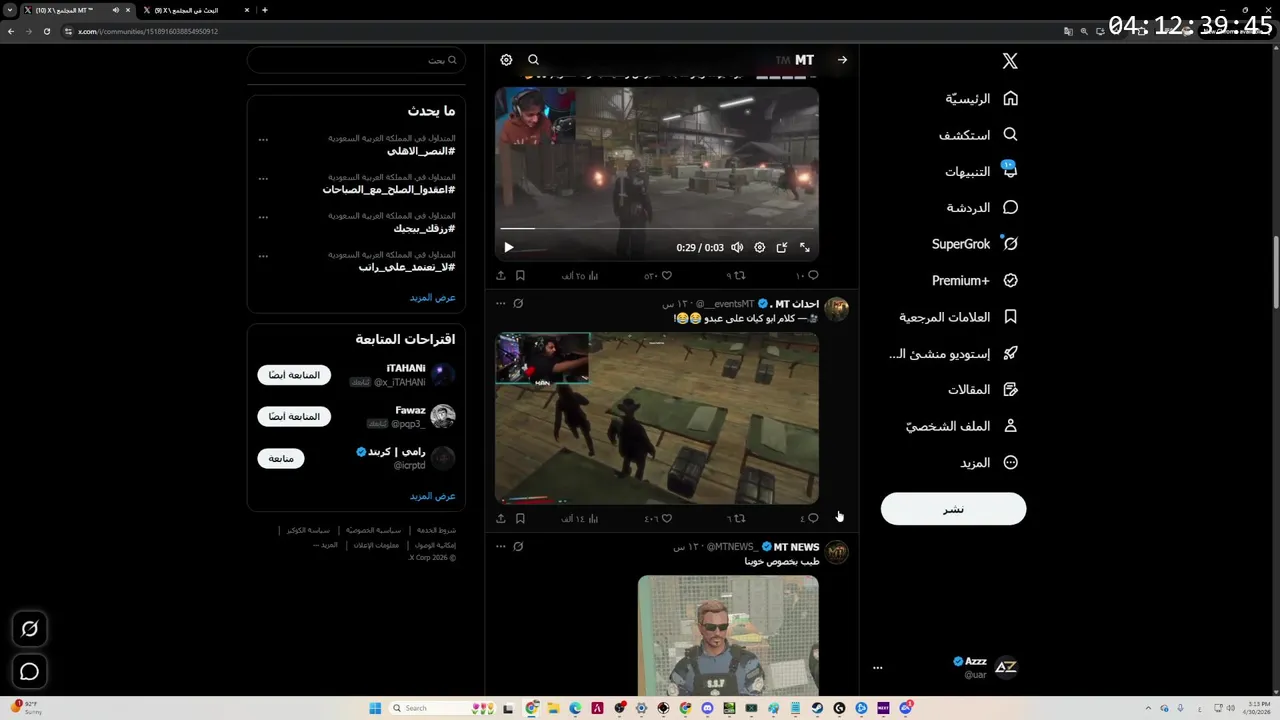The width and height of the screenshot is (1280, 720).
Task: Open الدردشة chat section
Action: pos(982,208)
